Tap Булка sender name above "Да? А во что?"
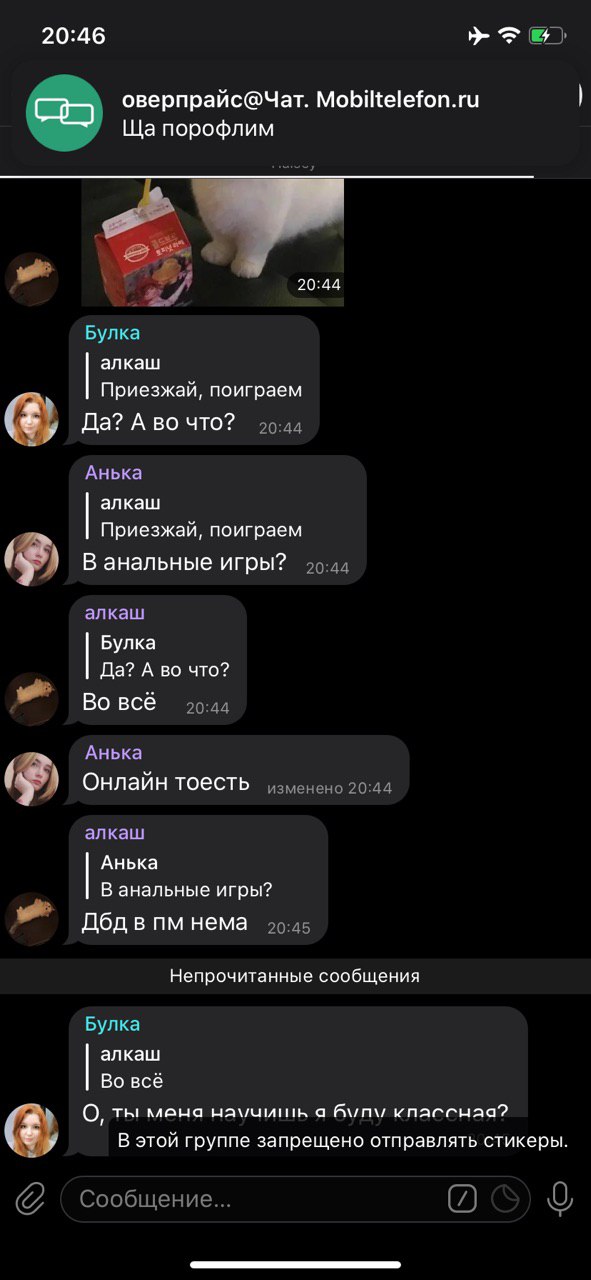This screenshot has width=591, height=1280. 112,333
